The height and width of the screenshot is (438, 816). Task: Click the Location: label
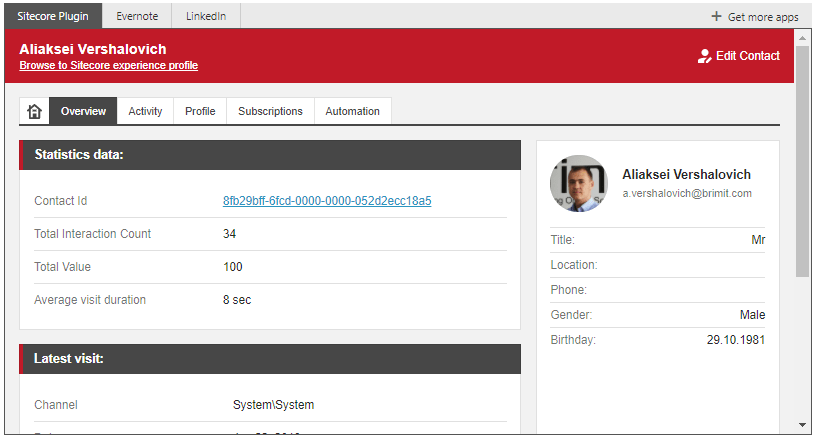(x=574, y=265)
